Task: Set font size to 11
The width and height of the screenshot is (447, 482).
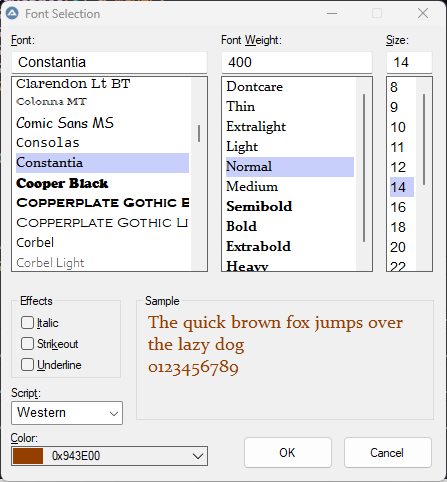Action: [402, 147]
